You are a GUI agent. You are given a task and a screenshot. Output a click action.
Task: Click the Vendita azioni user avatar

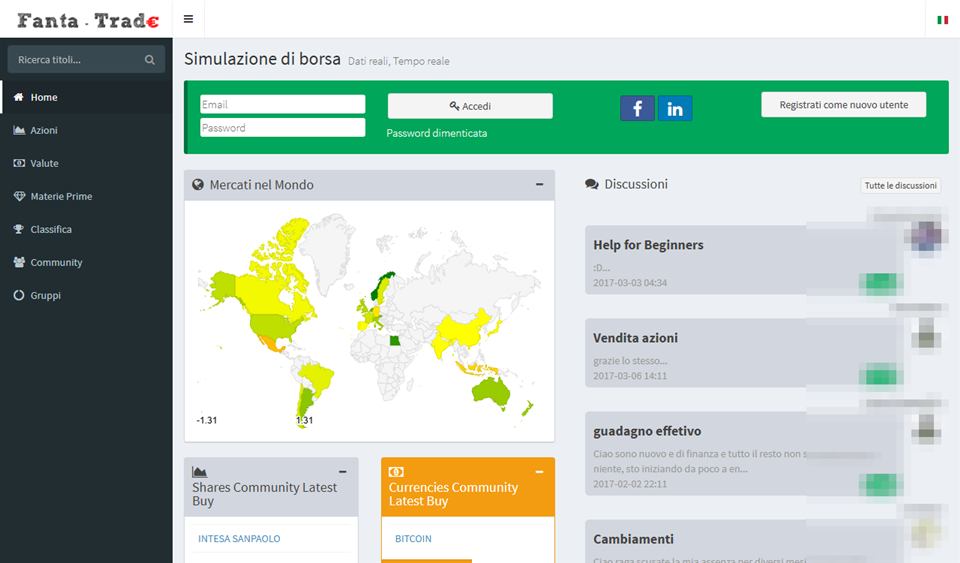926,334
